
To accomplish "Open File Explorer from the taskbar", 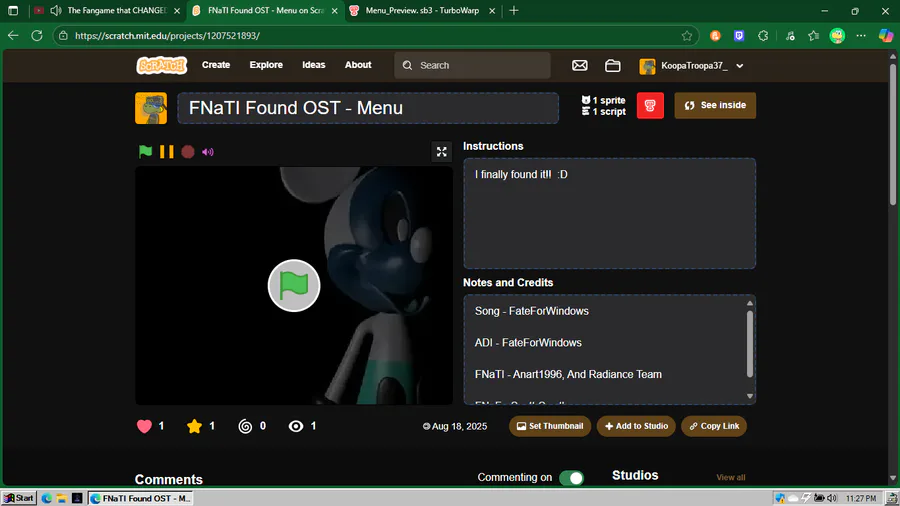I will (61, 498).
